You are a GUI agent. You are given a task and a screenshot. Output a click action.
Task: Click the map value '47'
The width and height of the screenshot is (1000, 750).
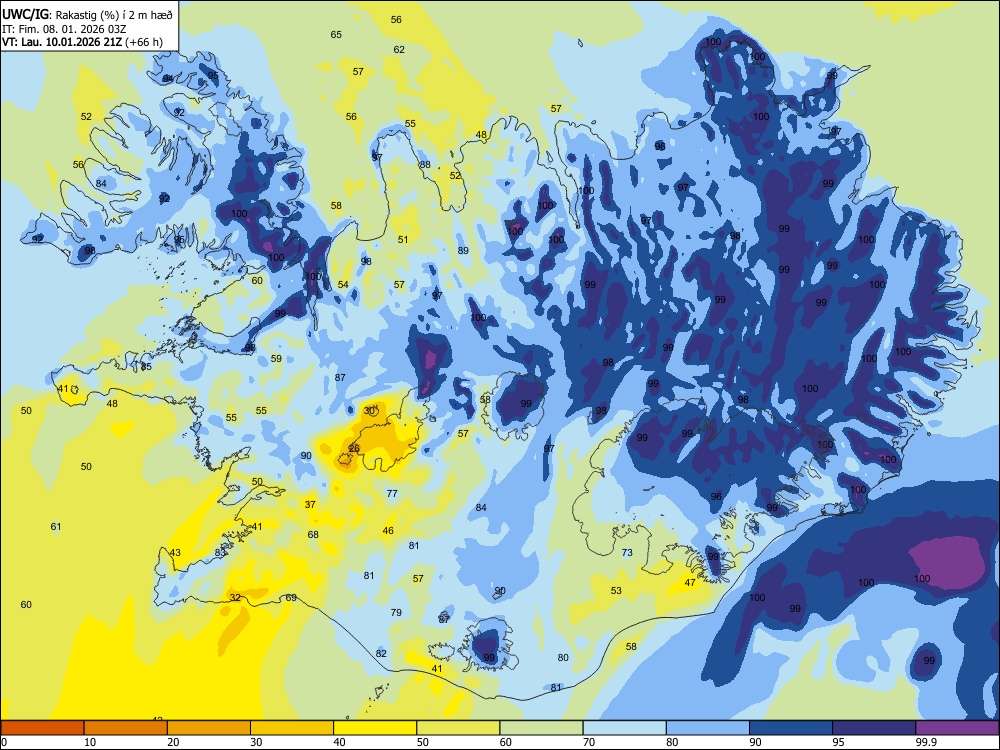click(690, 582)
